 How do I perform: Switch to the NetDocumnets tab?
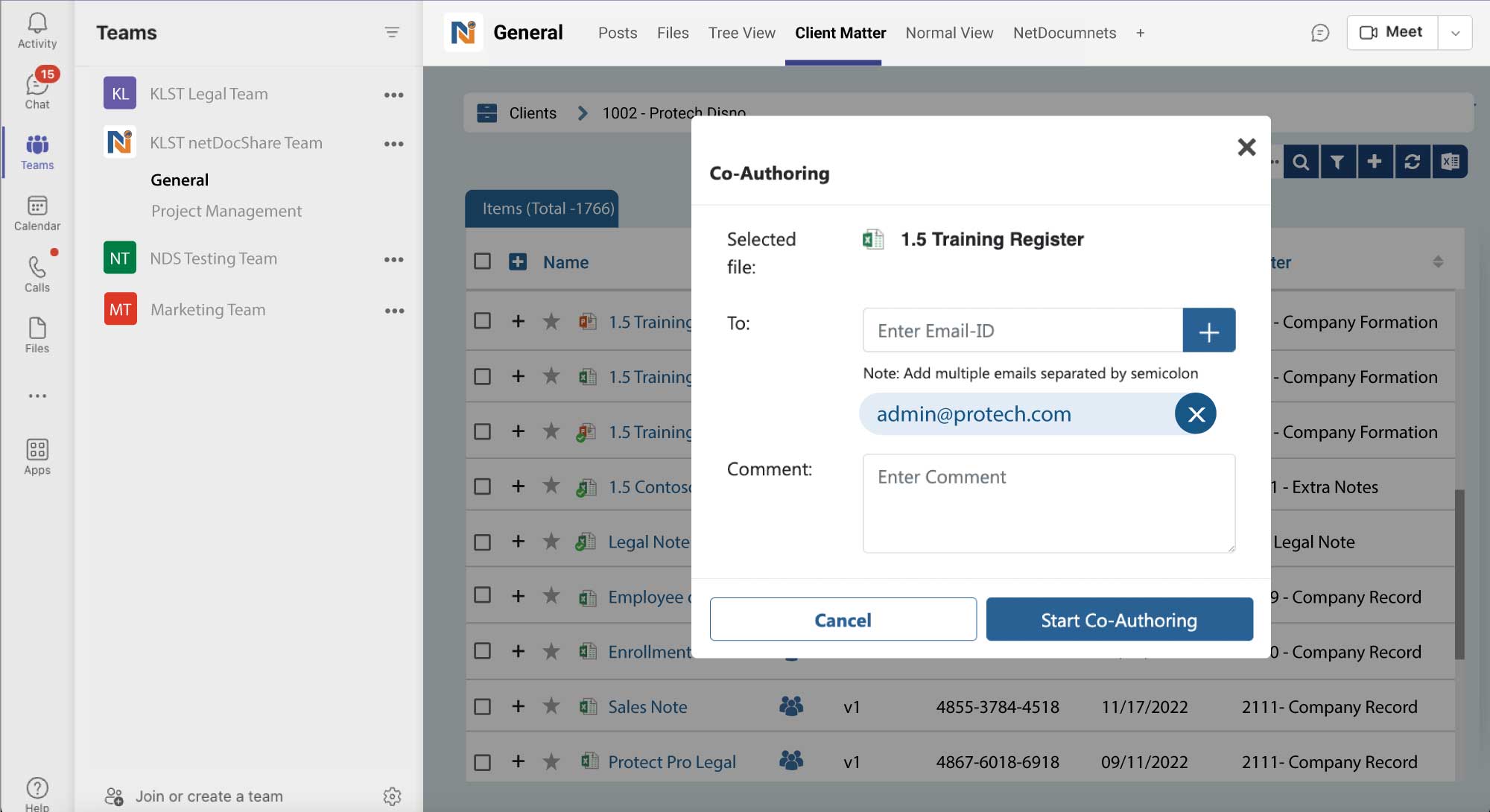coord(1065,33)
